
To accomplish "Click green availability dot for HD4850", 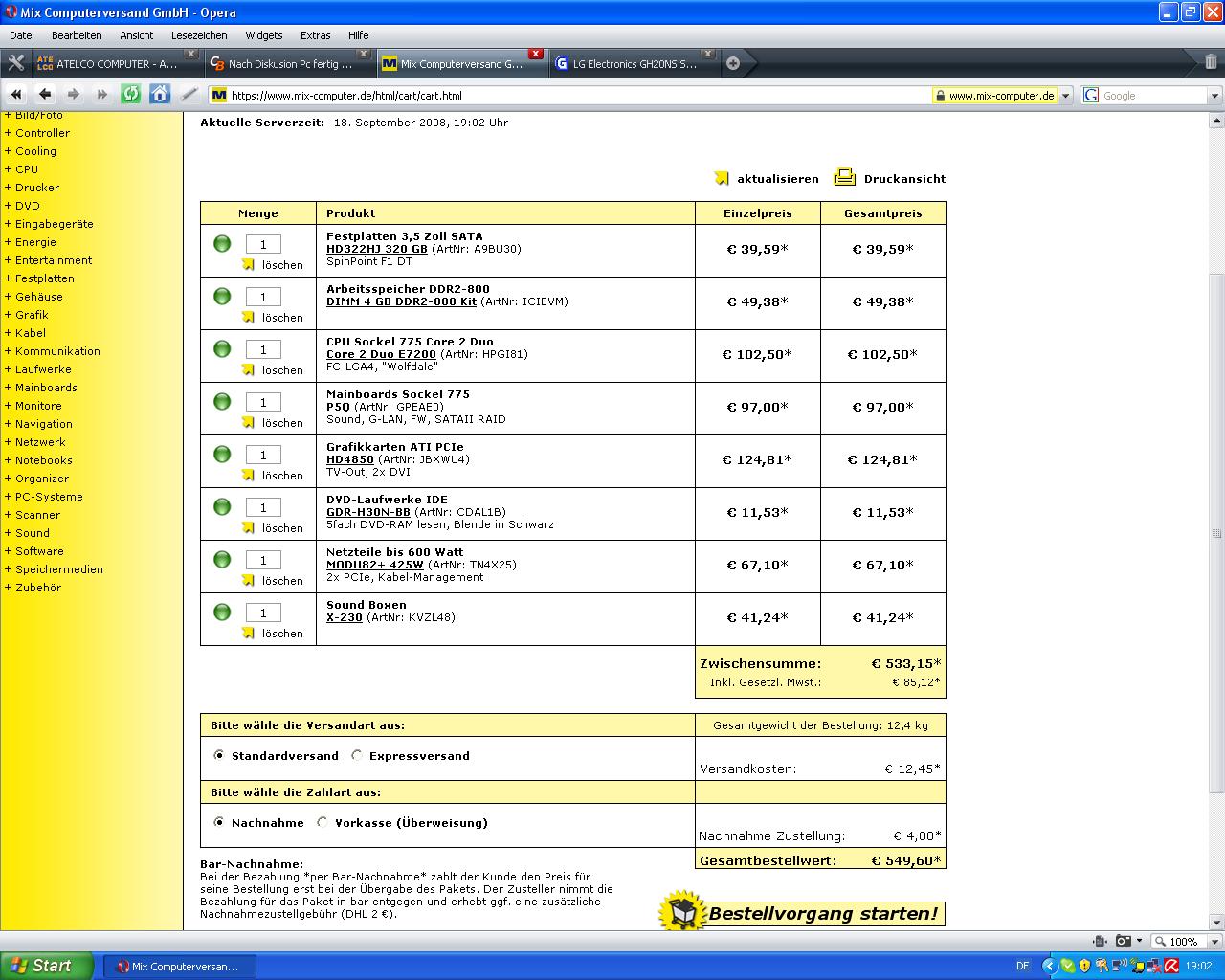I will point(222,454).
